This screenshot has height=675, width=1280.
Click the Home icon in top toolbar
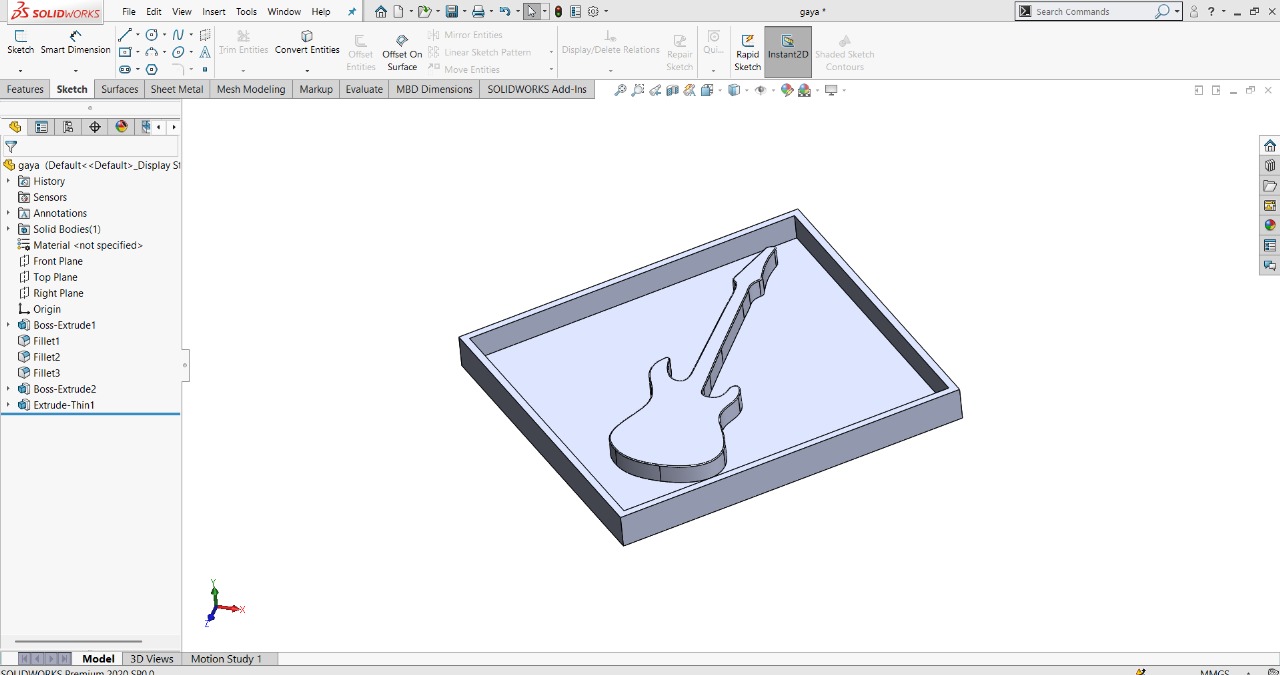click(381, 12)
